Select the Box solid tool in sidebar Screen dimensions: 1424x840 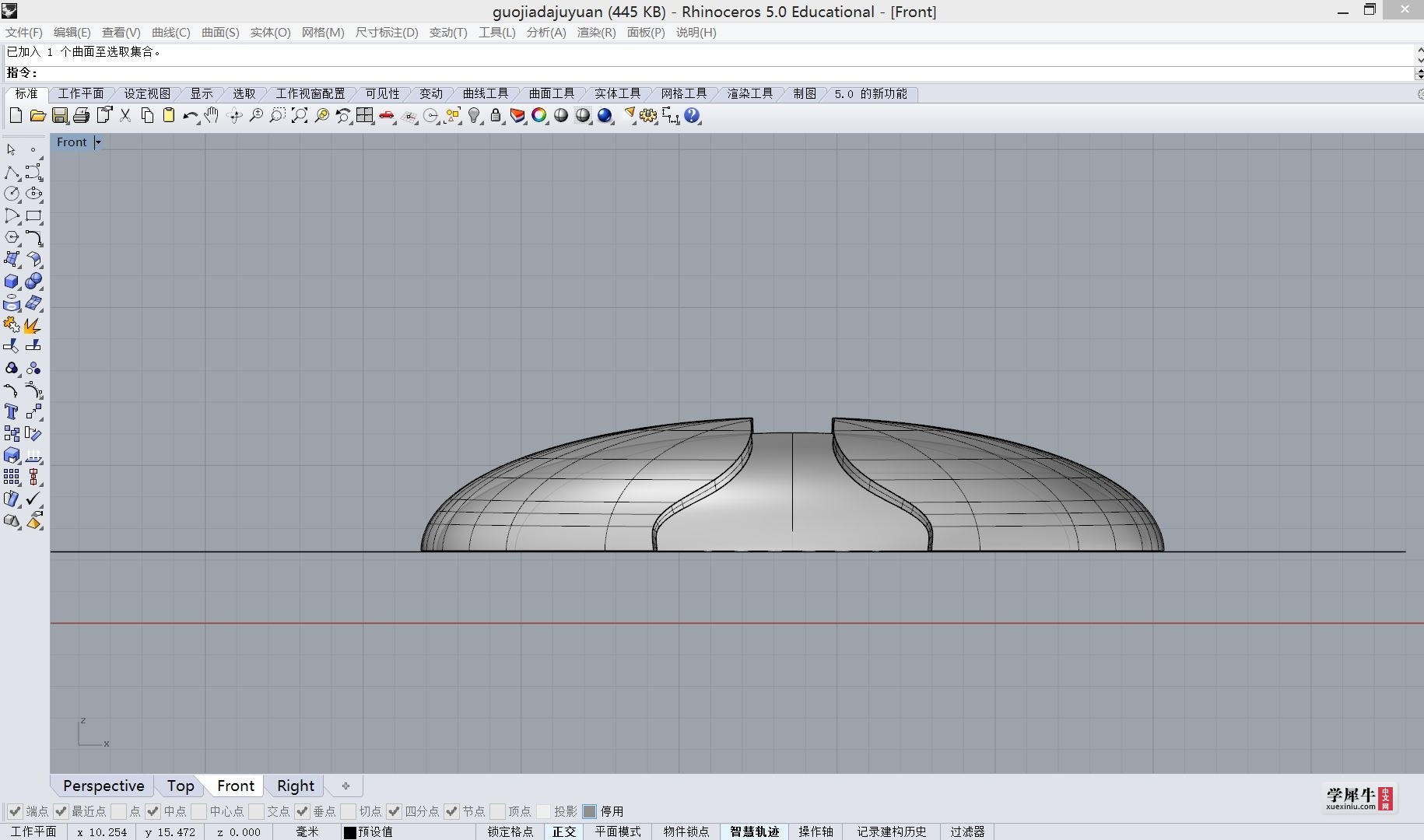point(12,281)
